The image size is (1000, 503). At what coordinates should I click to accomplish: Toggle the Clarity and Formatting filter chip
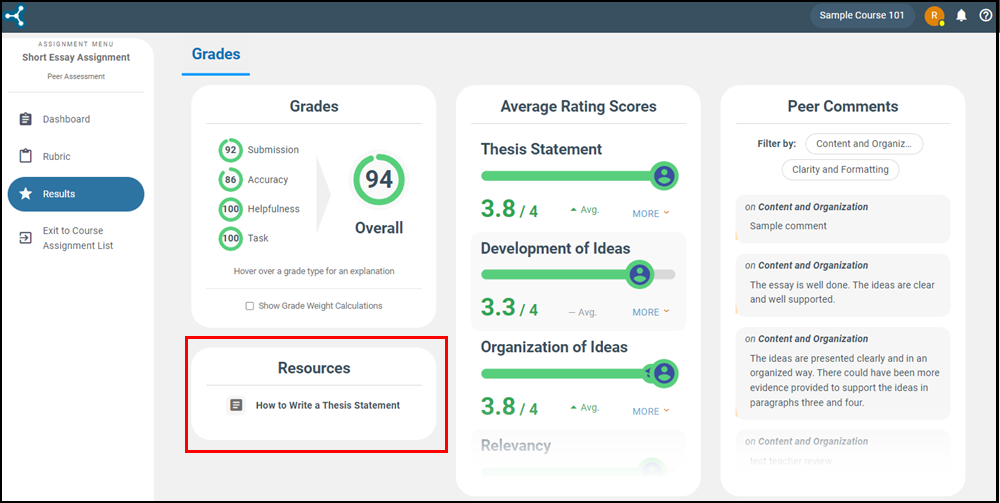pos(840,169)
